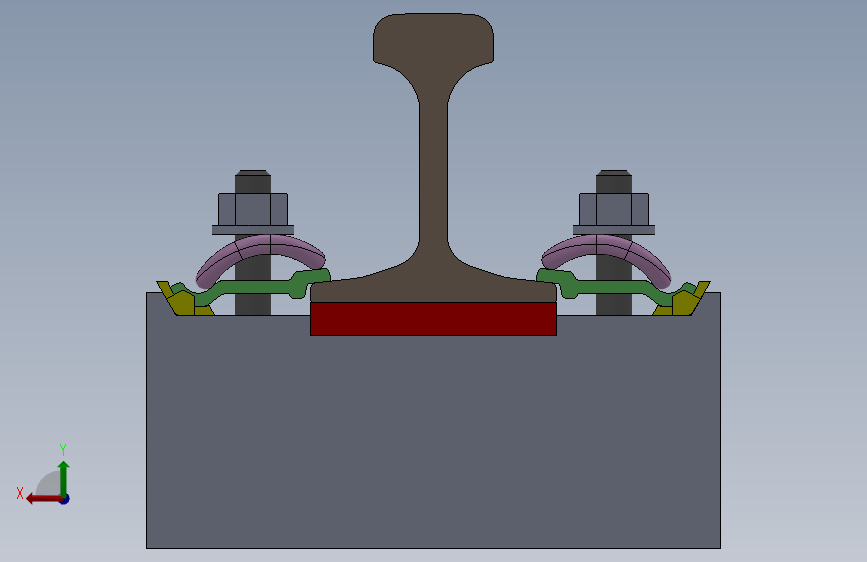Click the red X axis arrow on the triad
The height and width of the screenshot is (562, 867).
pos(44,499)
